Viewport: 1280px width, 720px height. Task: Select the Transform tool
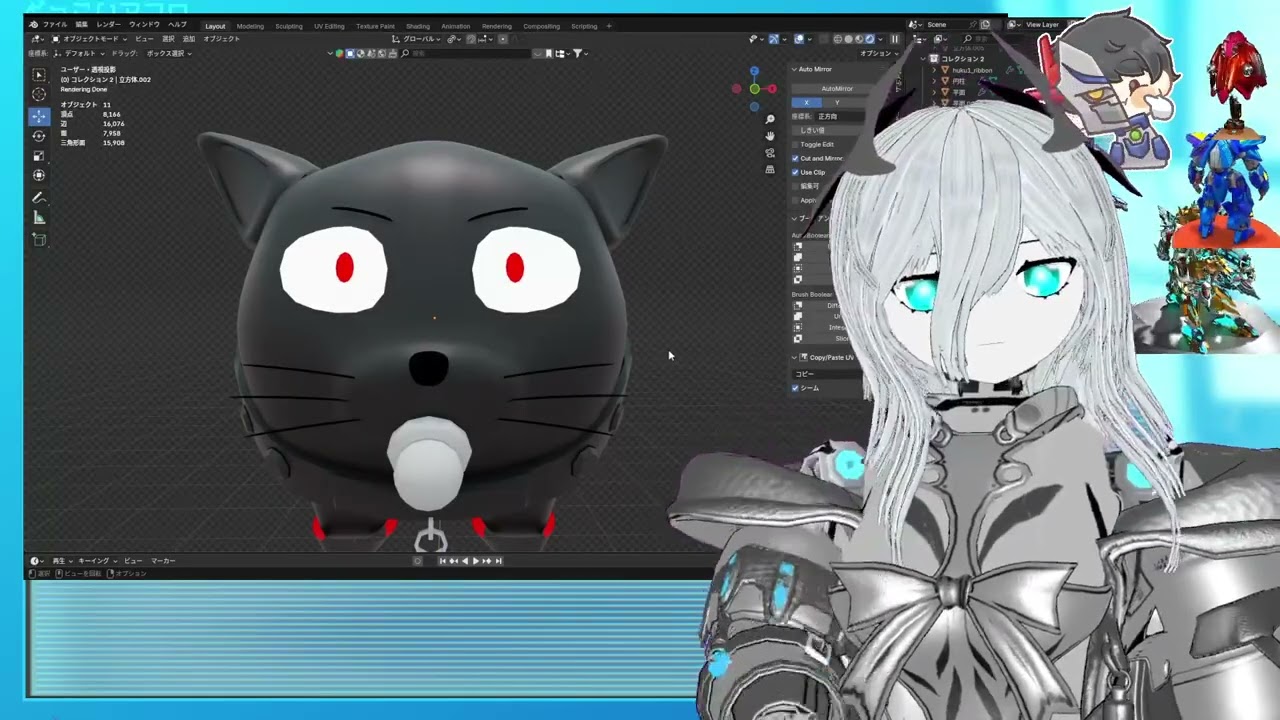pos(39,175)
